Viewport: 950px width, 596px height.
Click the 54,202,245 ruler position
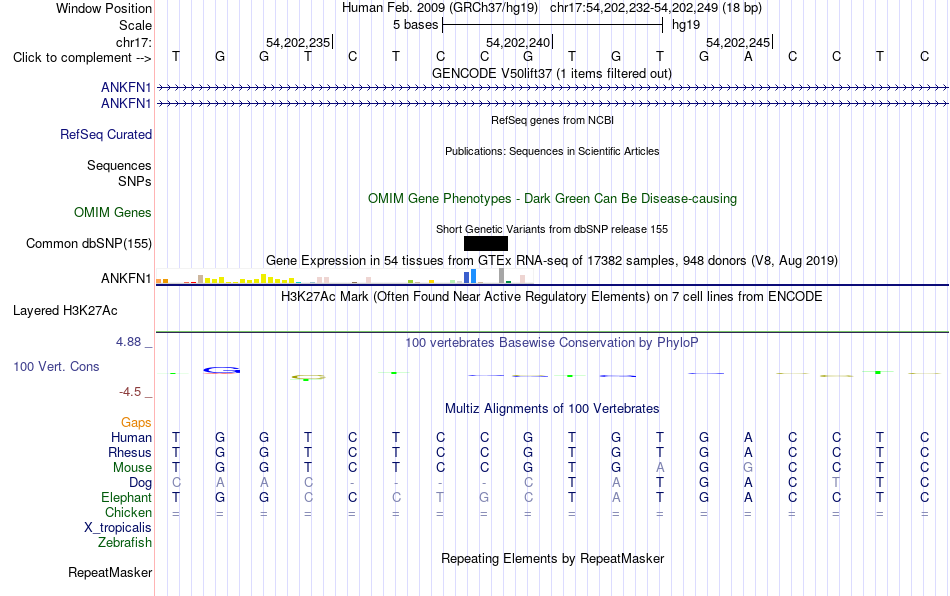pyautogui.click(x=738, y=42)
